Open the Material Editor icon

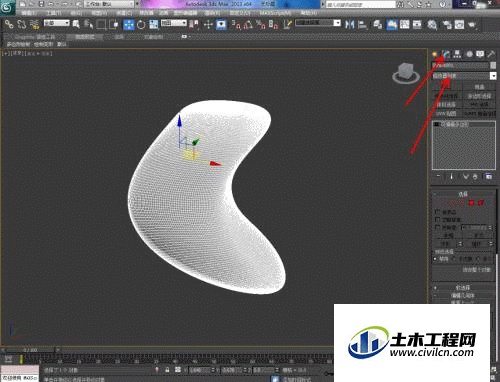pyautogui.click(x=432, y=24)
